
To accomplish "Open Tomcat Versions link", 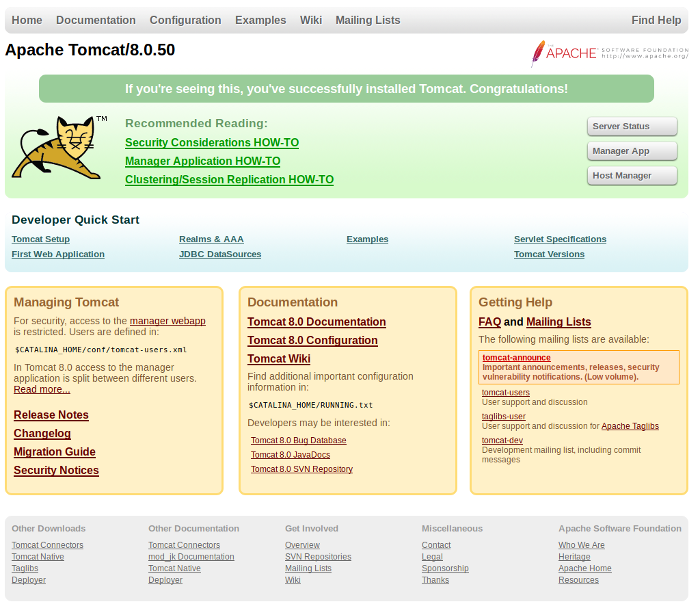I will pyautogui.click(x=549, y=254).
